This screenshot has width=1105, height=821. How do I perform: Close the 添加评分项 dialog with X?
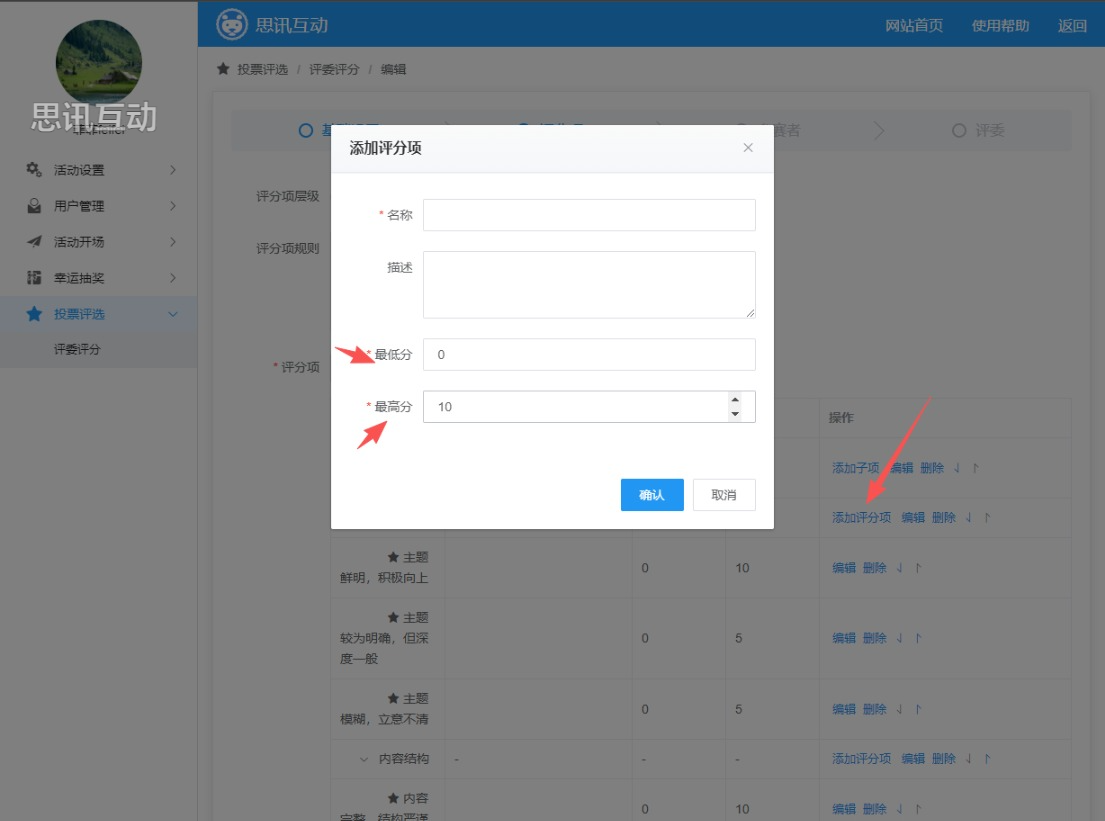click(x=748, y=148)
